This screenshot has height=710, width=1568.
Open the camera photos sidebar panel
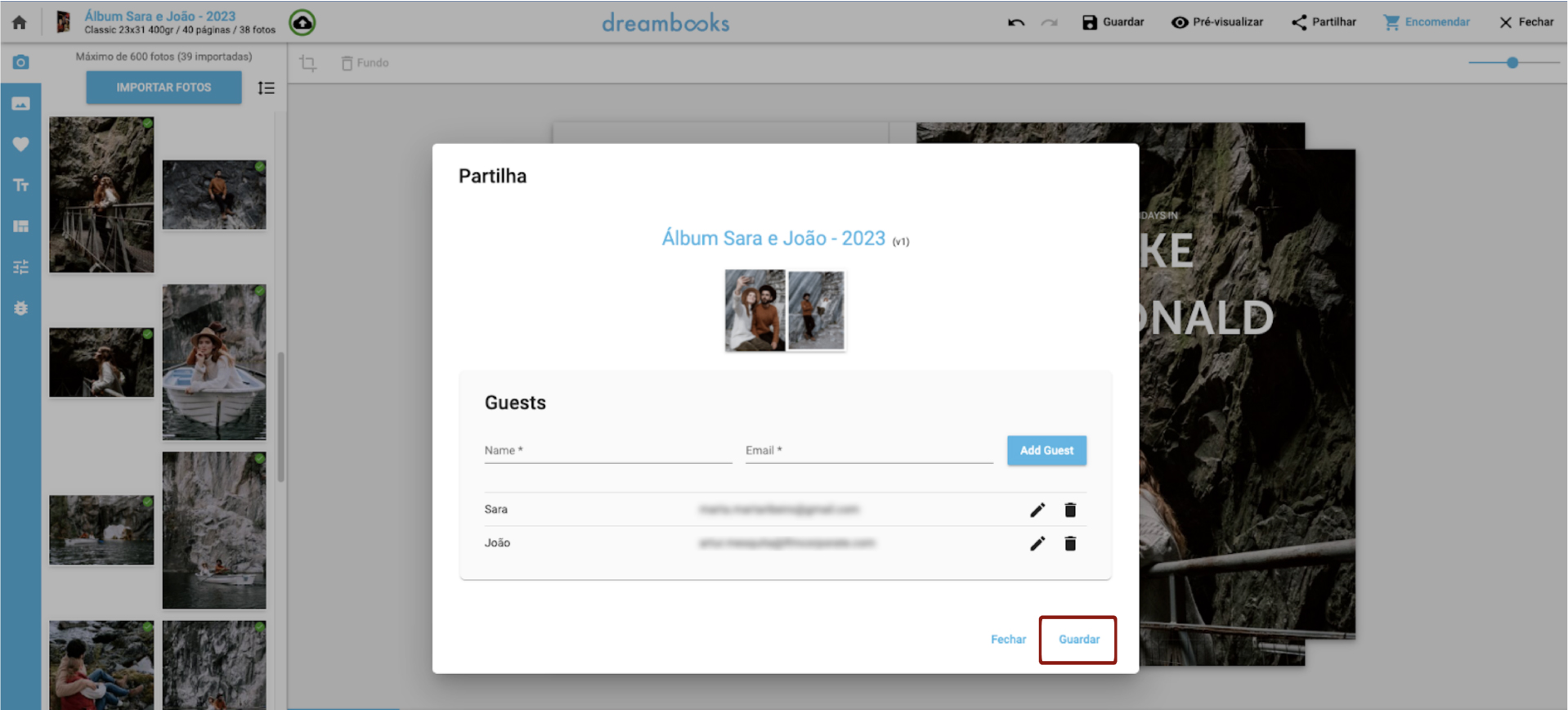[20, 62]
